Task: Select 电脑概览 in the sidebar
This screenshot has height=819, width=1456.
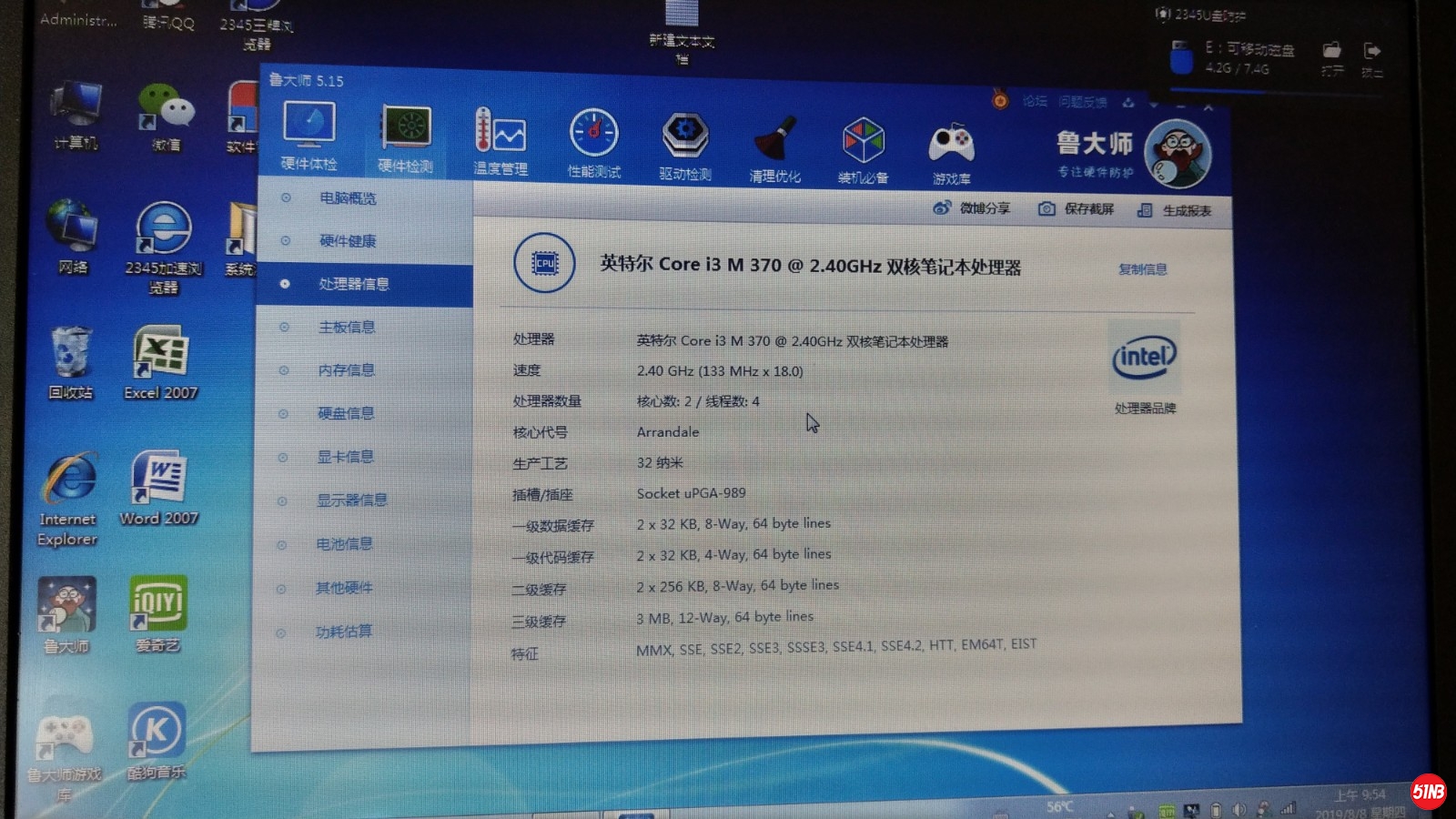Action: [347, 198]
